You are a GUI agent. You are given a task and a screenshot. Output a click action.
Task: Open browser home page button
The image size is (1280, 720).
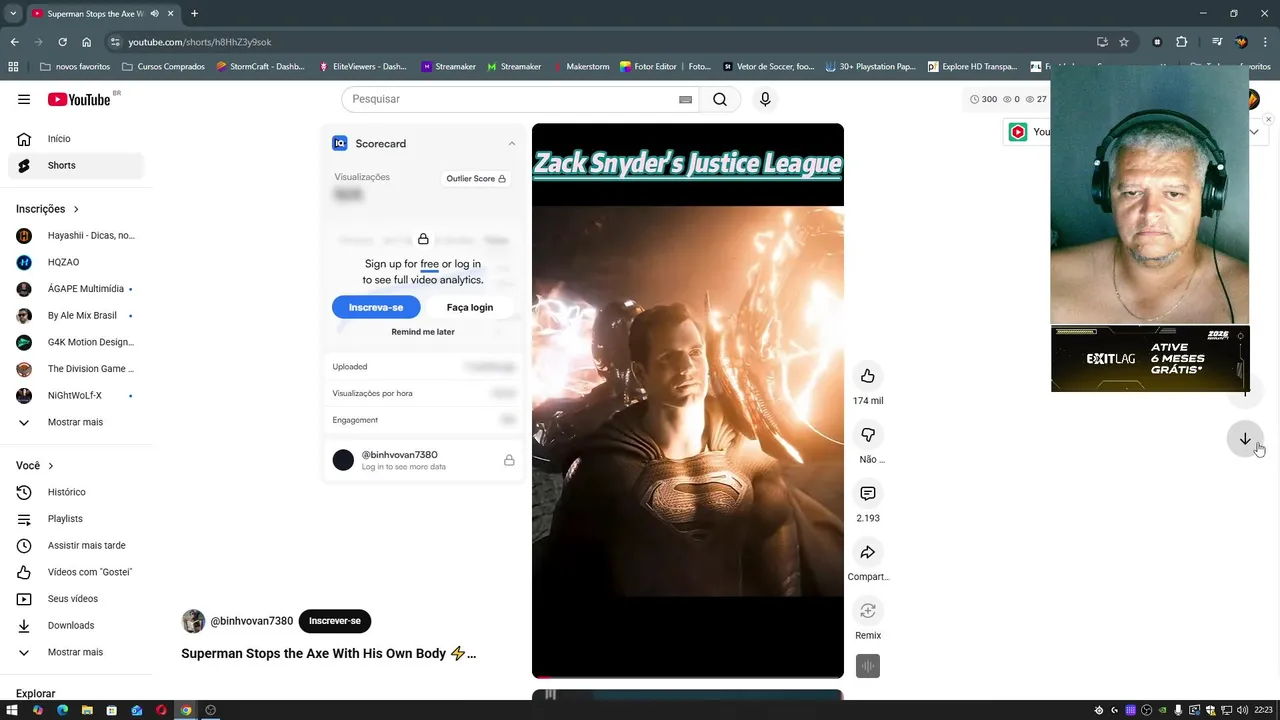click(86, 42)
